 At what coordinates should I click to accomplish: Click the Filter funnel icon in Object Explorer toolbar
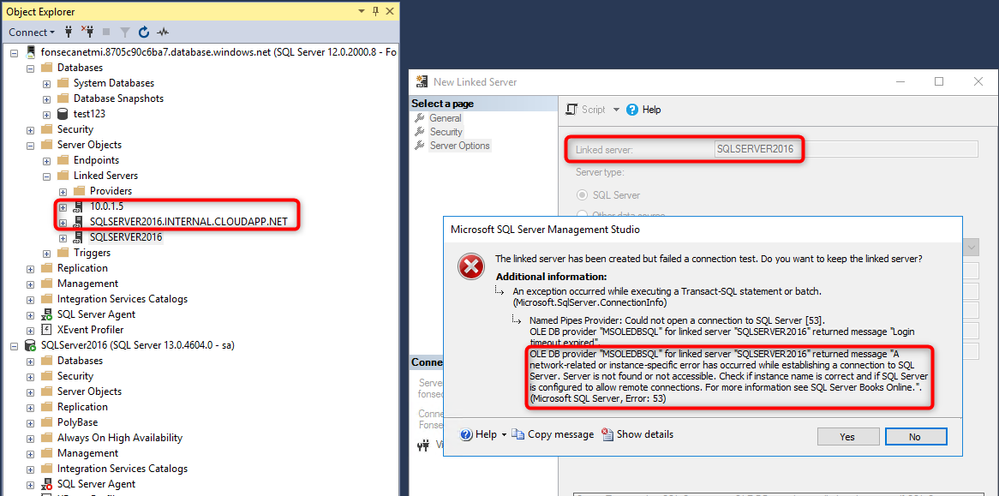125,32
